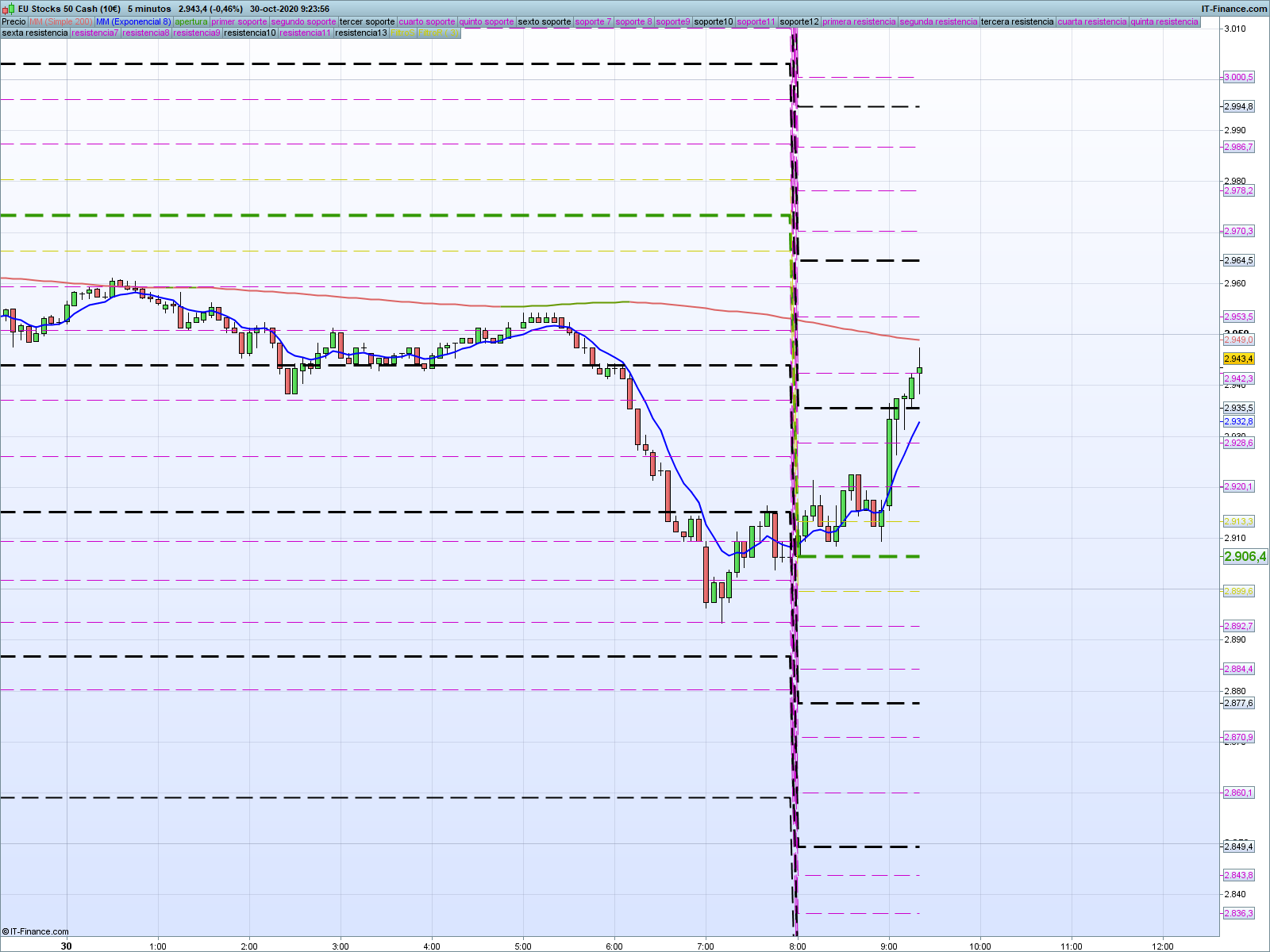
Task: Click the 2.928,6 price axis tag
Action: tap(1238, 443)
